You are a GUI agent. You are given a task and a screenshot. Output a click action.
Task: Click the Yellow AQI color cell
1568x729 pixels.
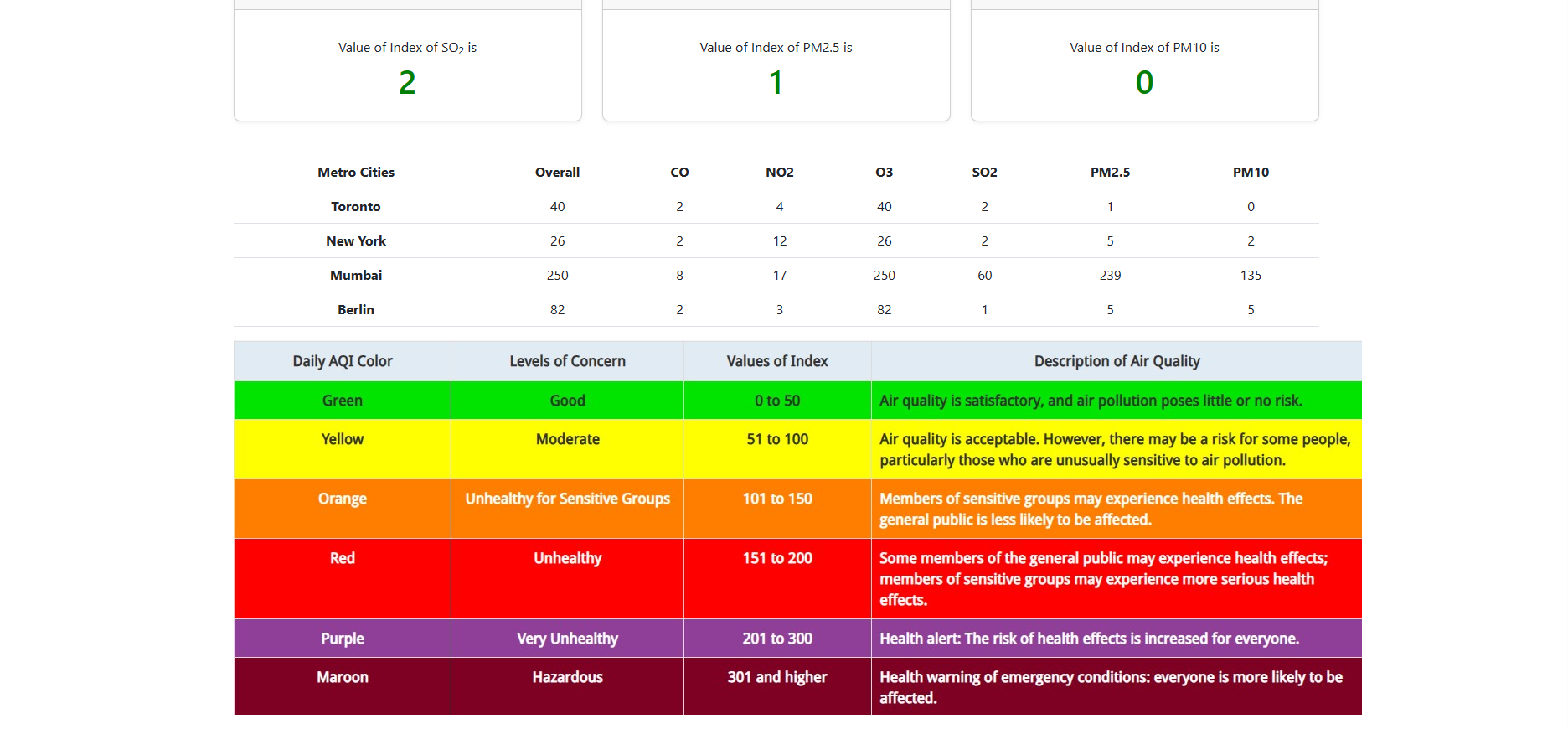pyautogui.click(x=343, y=449)
